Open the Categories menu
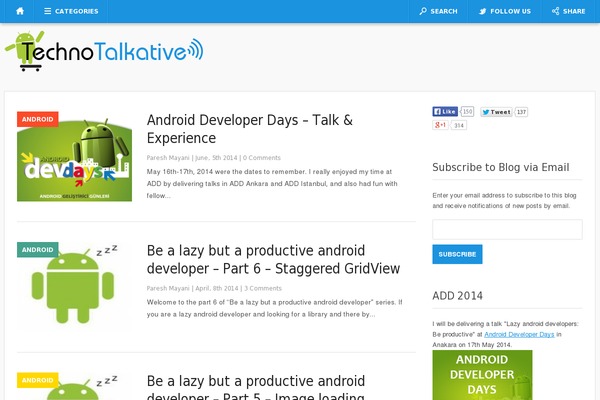The width and height of the screenshot is (600, 400). [71, 11]
